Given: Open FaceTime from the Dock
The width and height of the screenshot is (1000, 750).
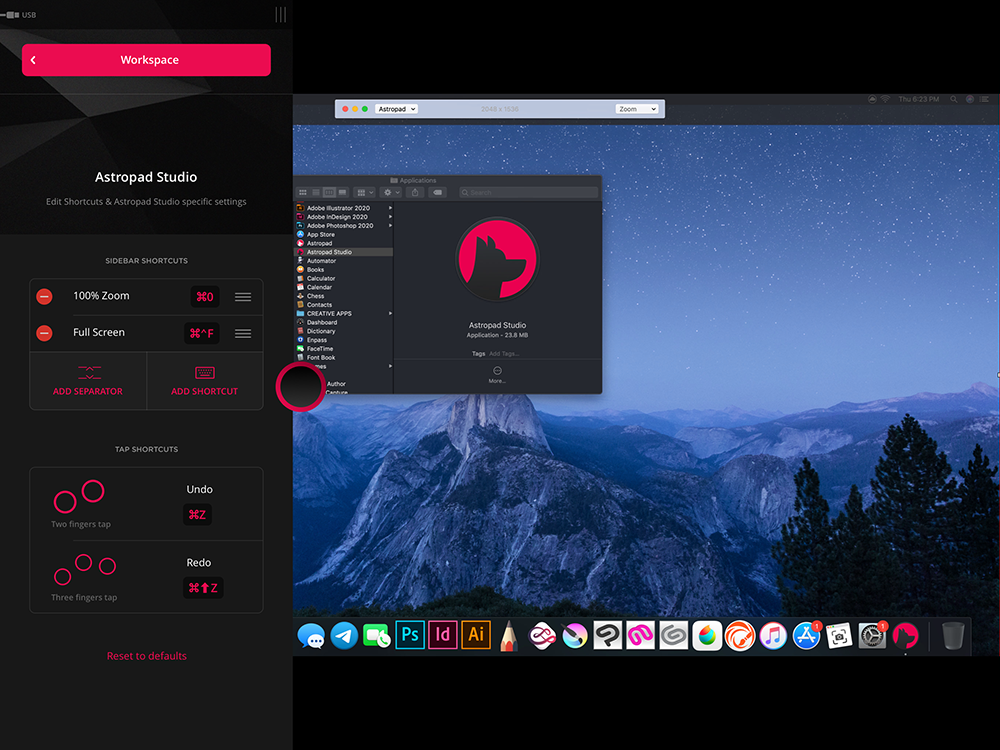Looking at the screenshot, I should pos(377,636).
